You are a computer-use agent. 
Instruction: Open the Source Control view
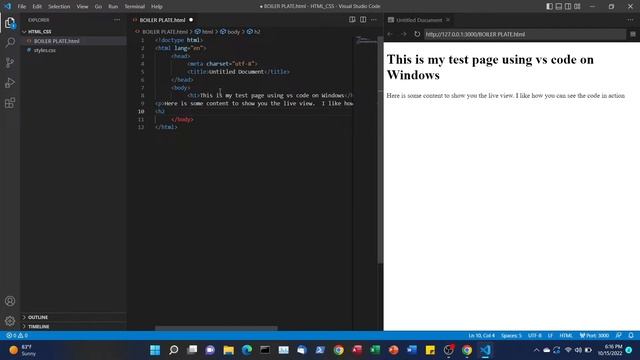point(10,62)
